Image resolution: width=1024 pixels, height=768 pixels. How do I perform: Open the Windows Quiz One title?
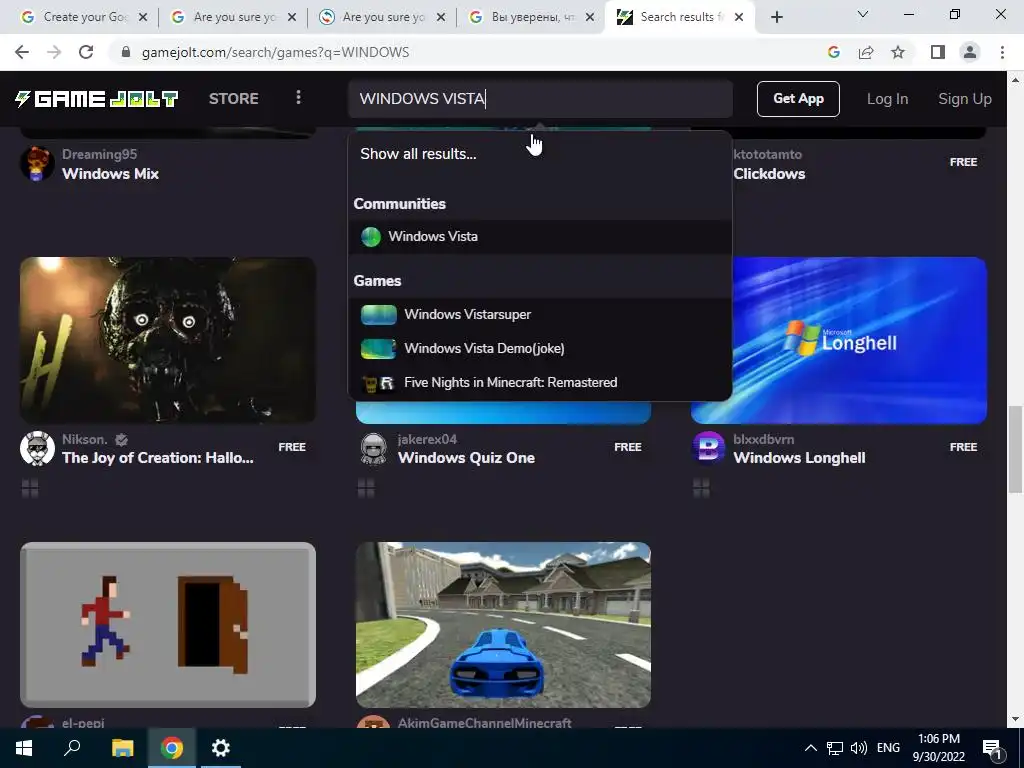[x=466, y=458]
